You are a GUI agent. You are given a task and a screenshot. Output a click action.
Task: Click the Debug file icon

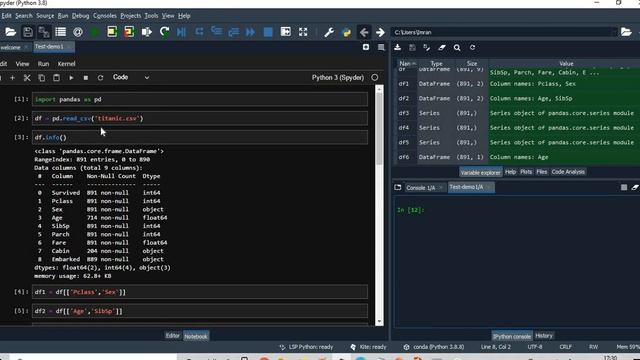click(182, 32)
